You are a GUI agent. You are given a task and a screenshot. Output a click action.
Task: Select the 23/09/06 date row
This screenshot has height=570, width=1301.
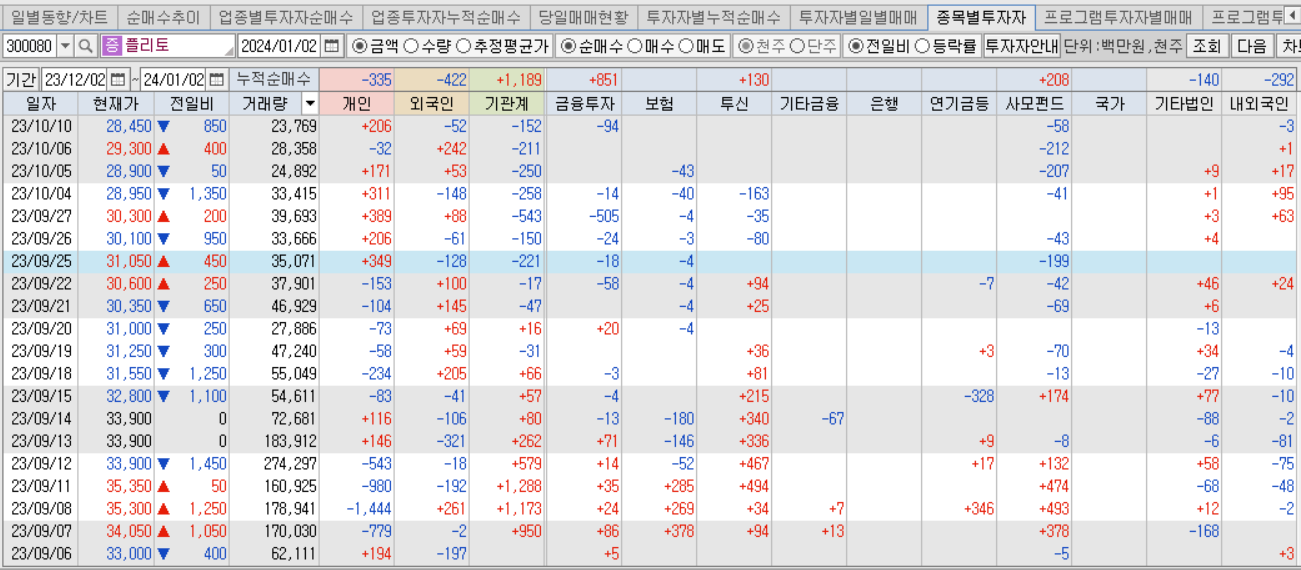click(x=41, y=554)
